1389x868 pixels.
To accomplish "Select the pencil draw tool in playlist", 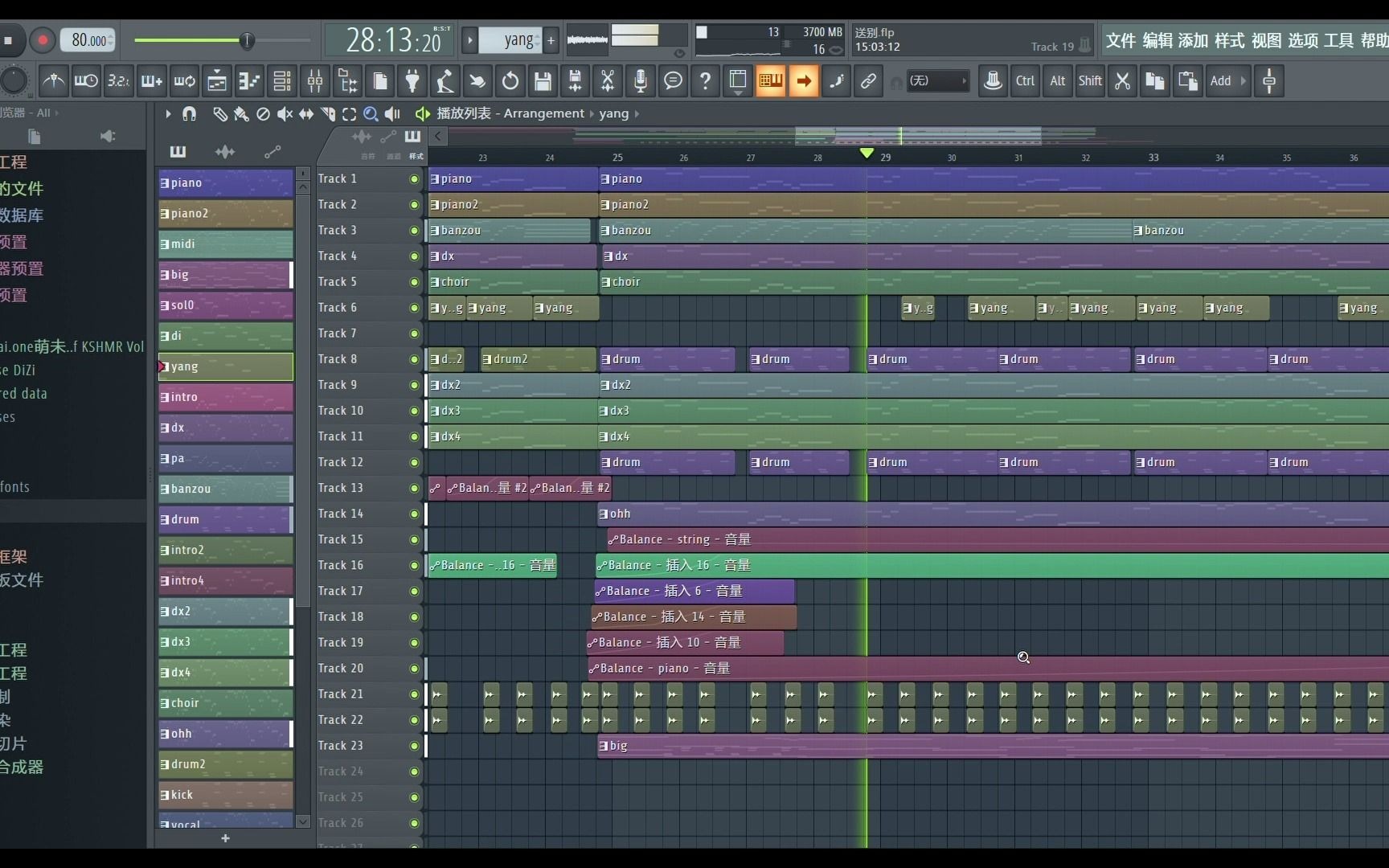I will [219, 114].
